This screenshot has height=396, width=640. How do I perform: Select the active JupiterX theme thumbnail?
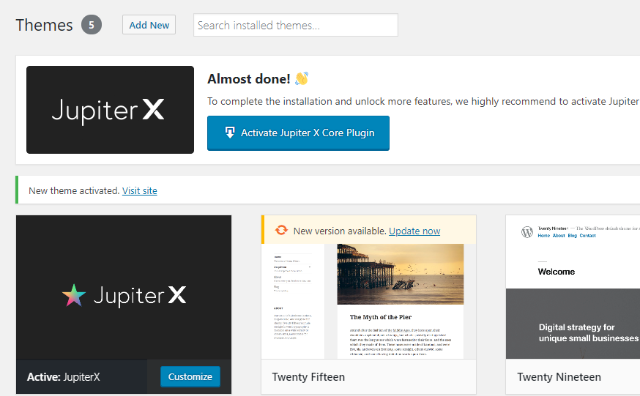point(124,287)
